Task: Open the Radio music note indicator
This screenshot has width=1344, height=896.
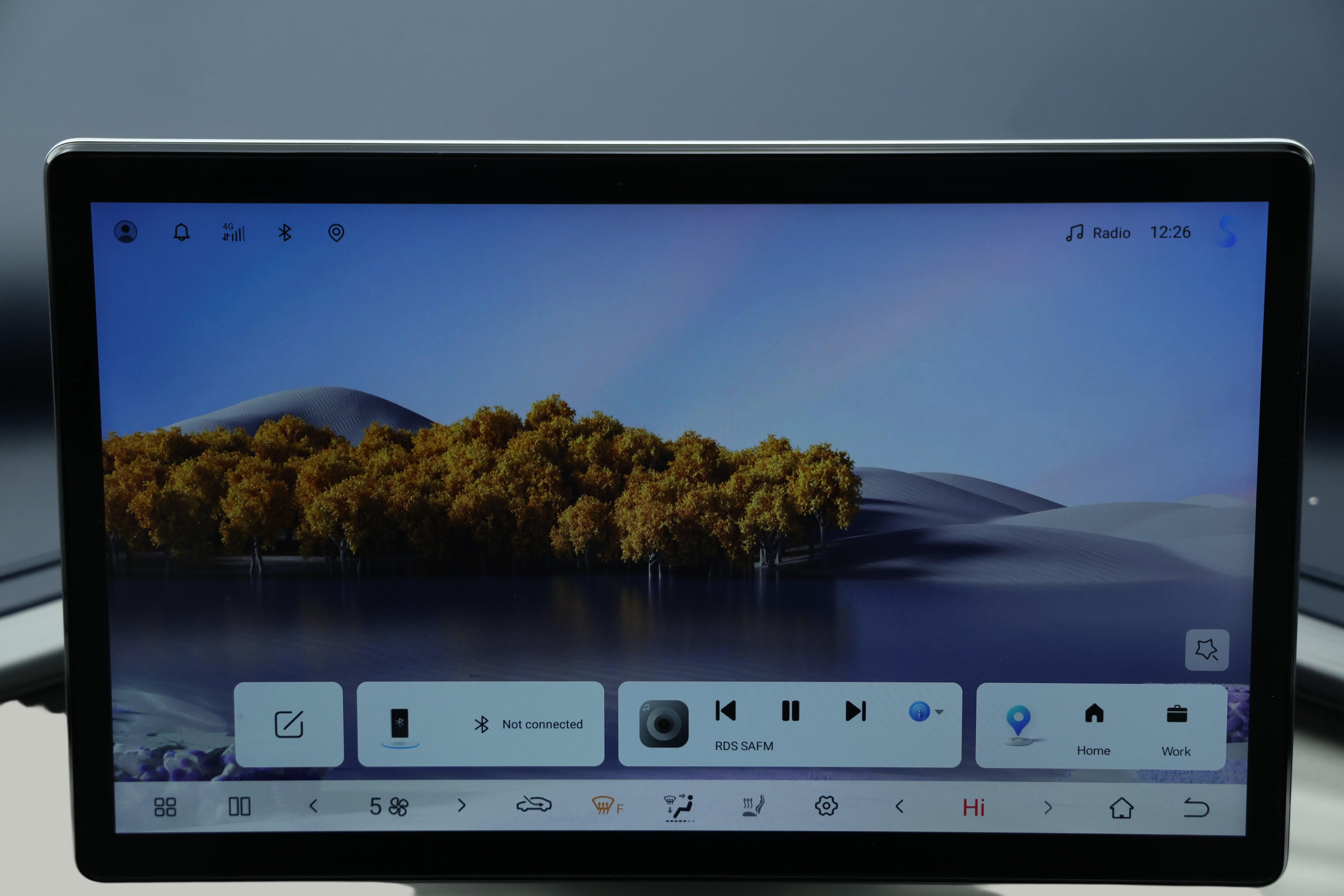Action: point(1098,233)
